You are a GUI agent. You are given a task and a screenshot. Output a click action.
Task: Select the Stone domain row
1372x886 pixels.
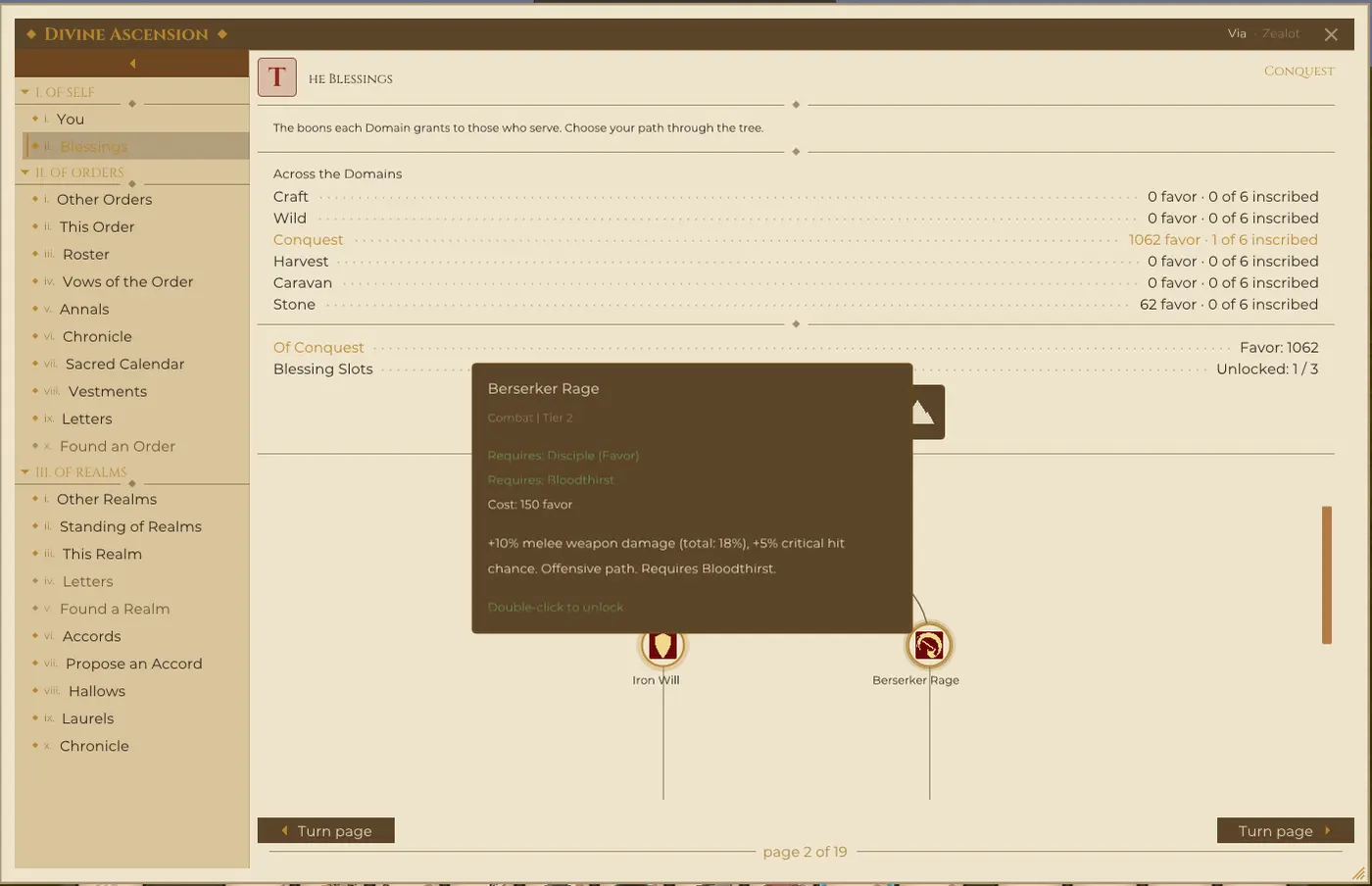(x=796, y=305)
